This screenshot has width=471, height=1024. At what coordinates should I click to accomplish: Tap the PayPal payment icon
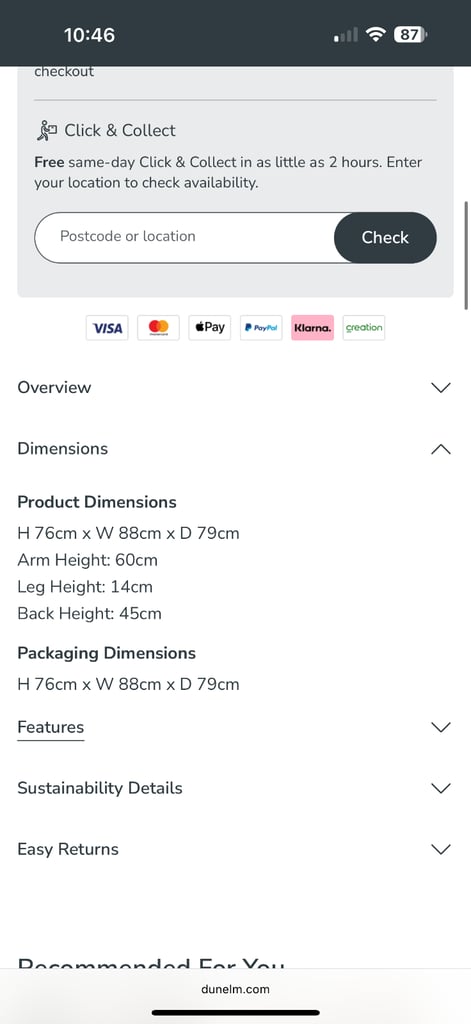coord(261,328)
